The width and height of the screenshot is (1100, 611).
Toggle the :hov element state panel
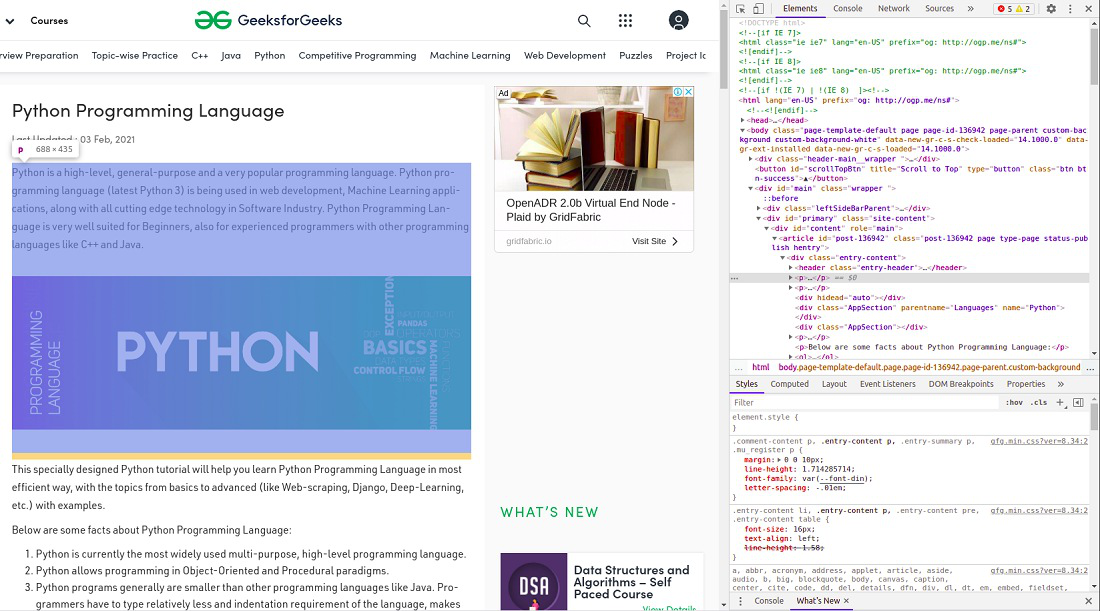pyautogui.click(x=1014, y=403)
